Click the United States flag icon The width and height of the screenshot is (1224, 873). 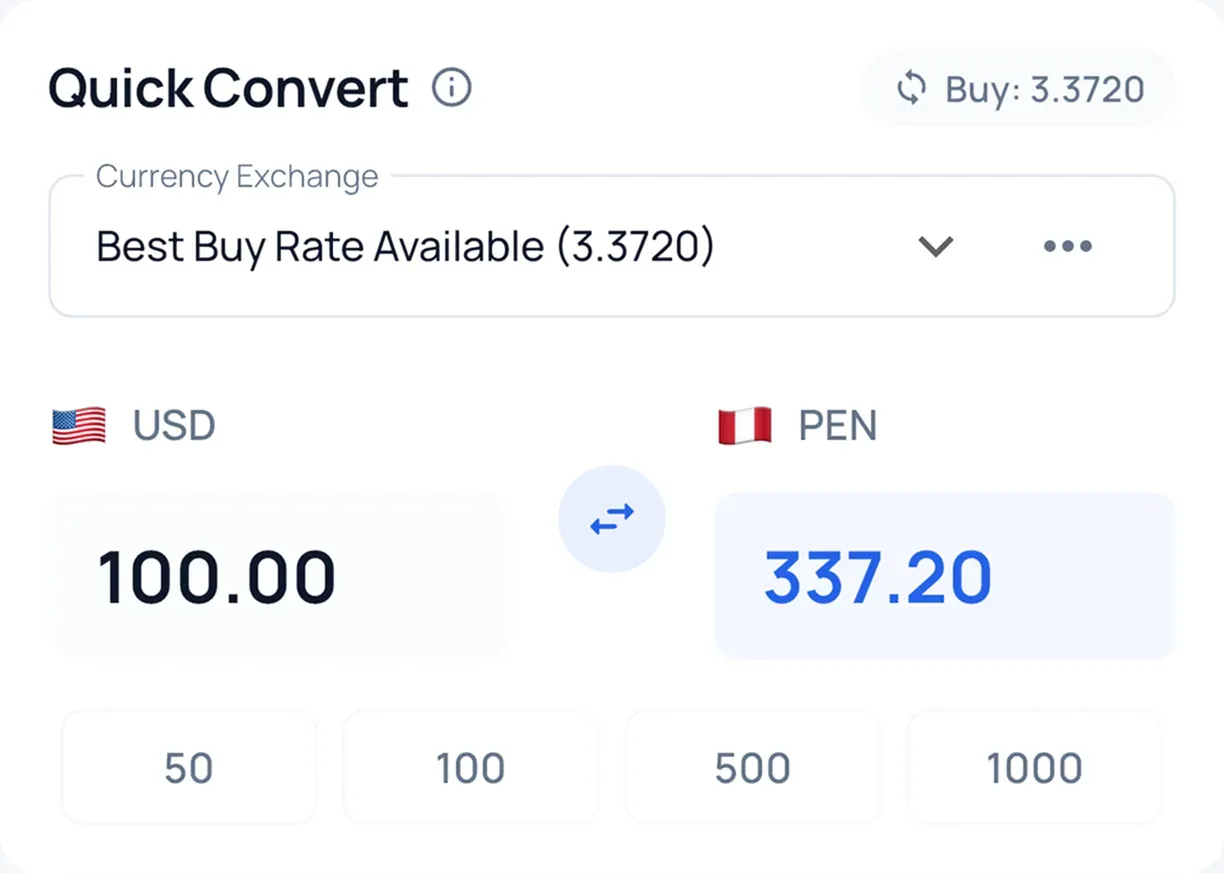pos(79,426)
